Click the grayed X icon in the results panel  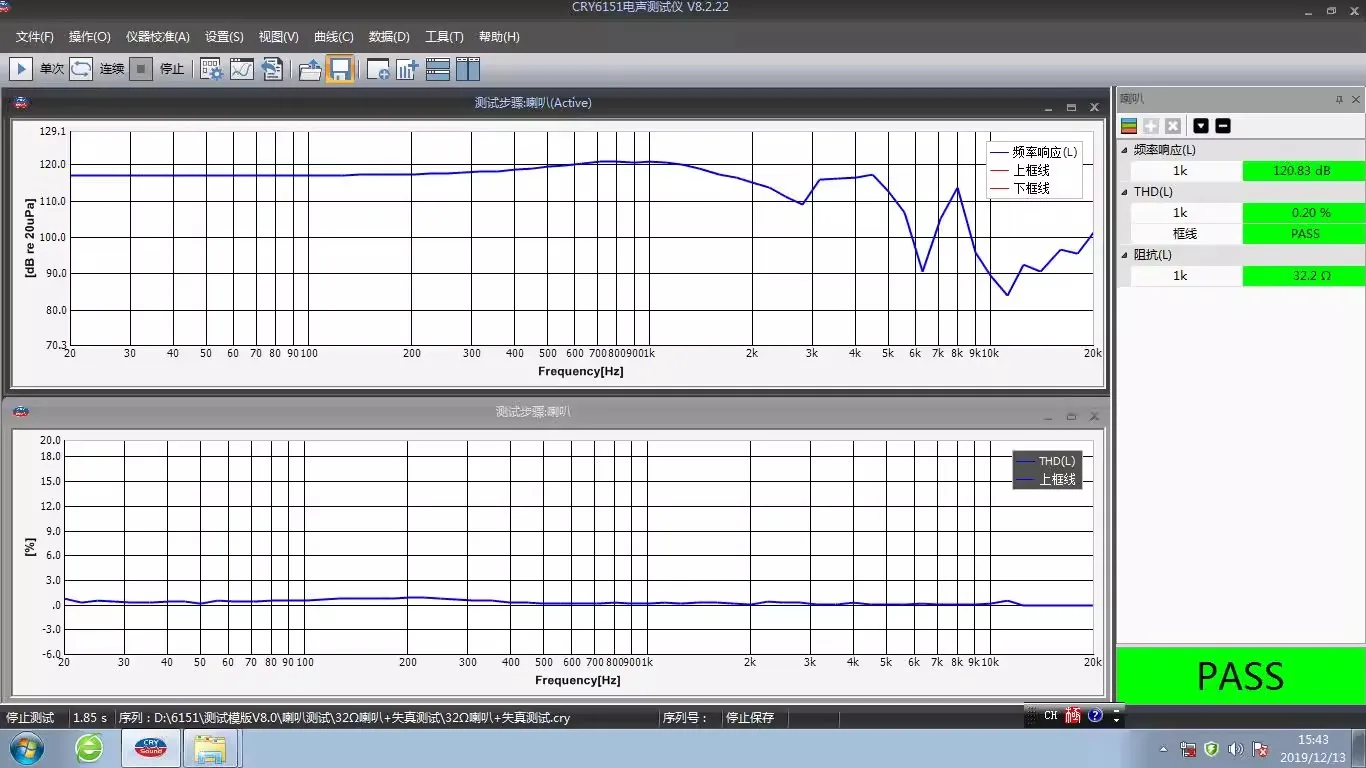coord(1173,126)
